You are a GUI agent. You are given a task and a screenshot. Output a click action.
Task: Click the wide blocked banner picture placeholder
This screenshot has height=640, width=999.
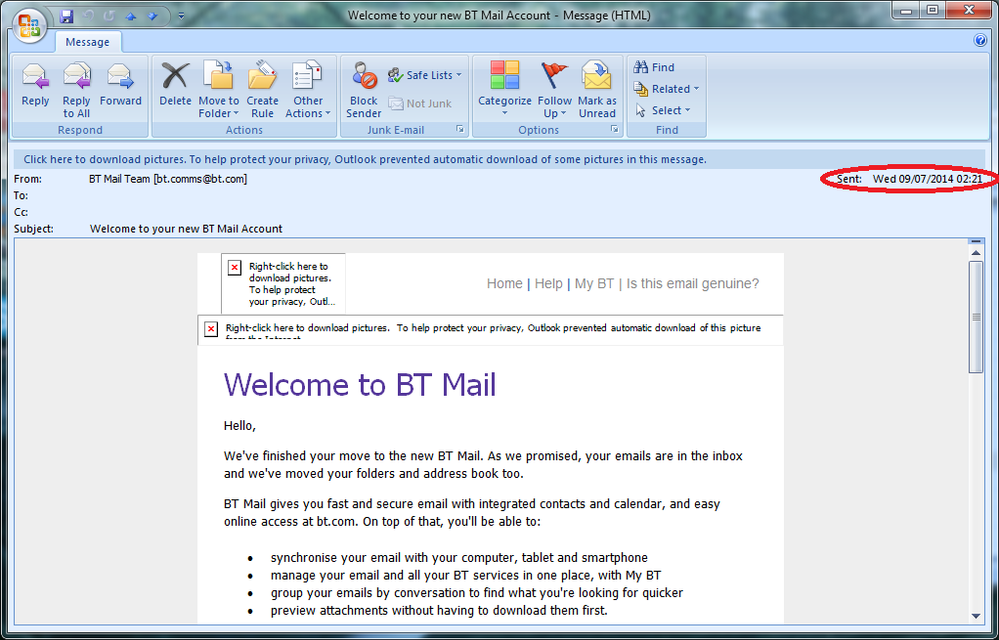click(491, 330)
